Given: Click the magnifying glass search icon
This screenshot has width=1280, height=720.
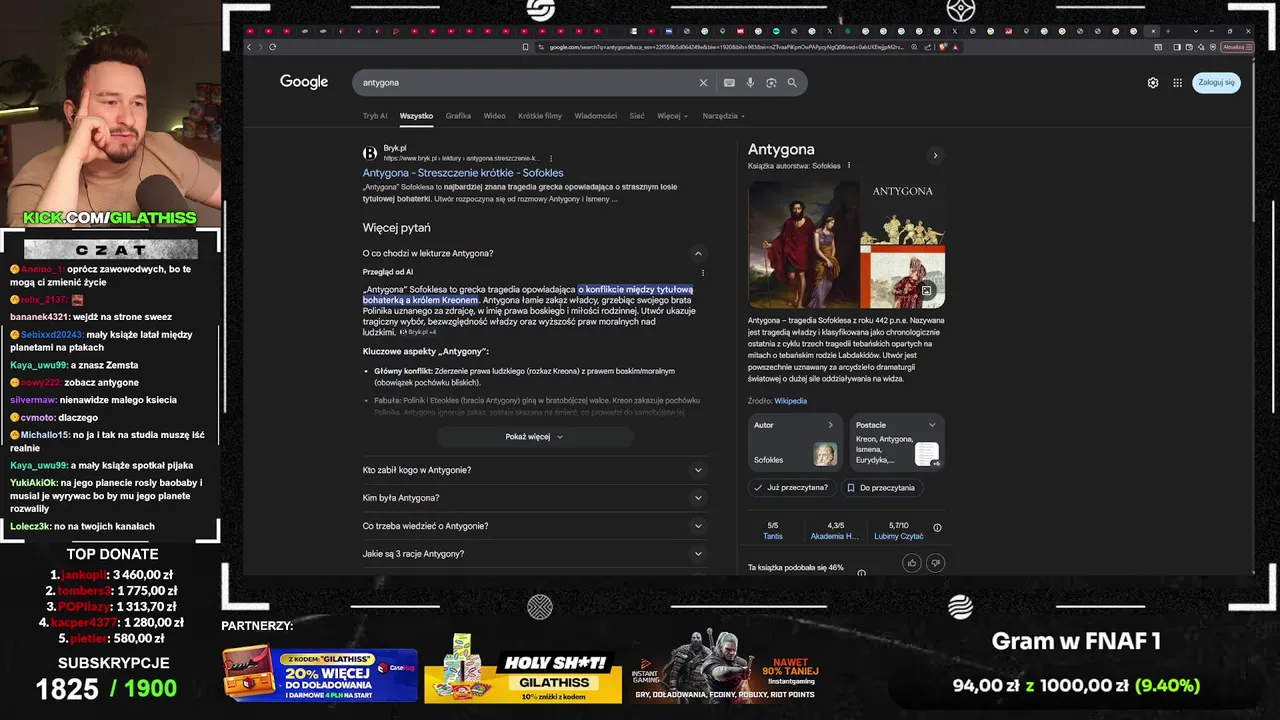Looking at the screenshot, I should (x=792, y=83).
